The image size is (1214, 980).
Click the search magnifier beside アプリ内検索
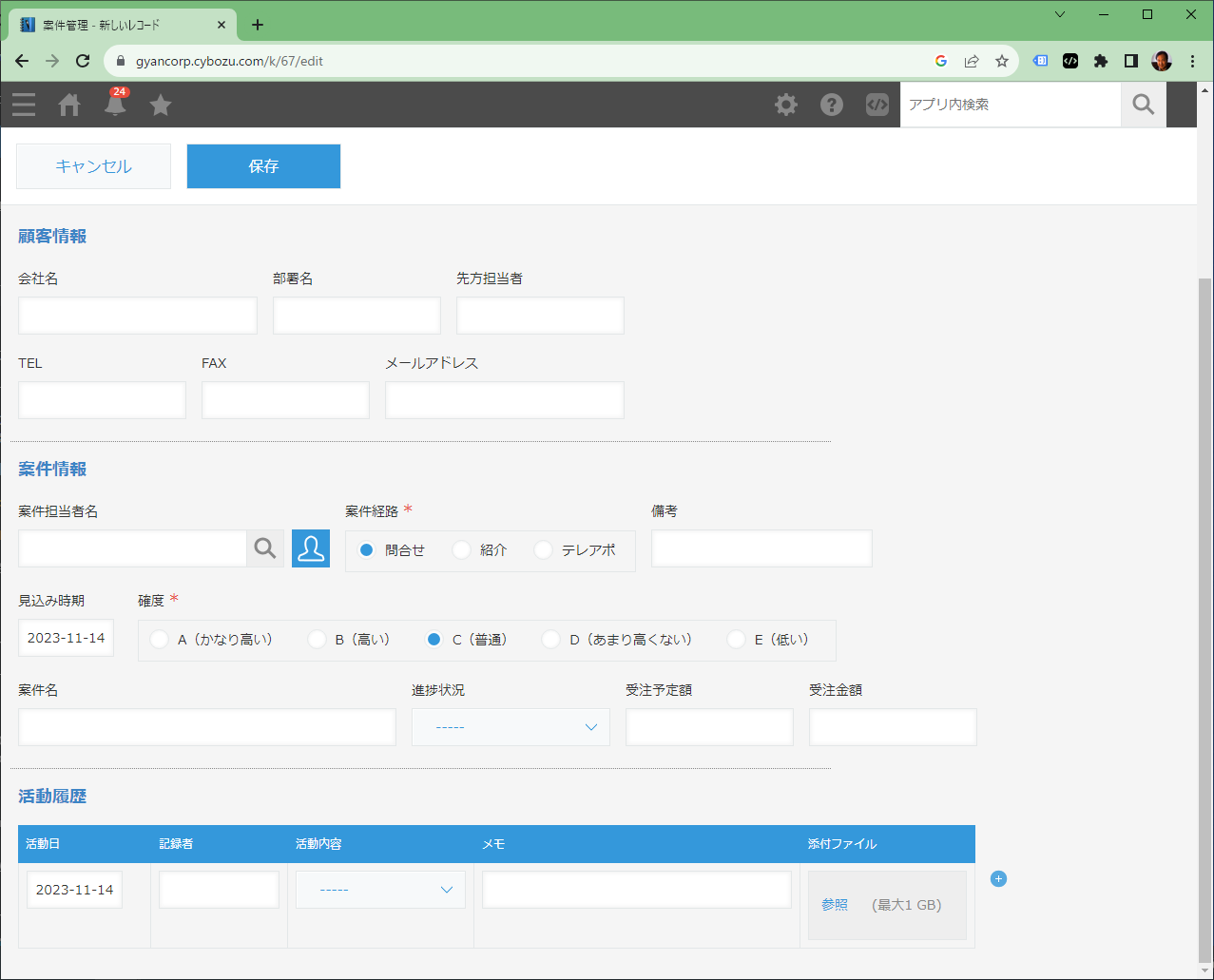[1144, 105]
